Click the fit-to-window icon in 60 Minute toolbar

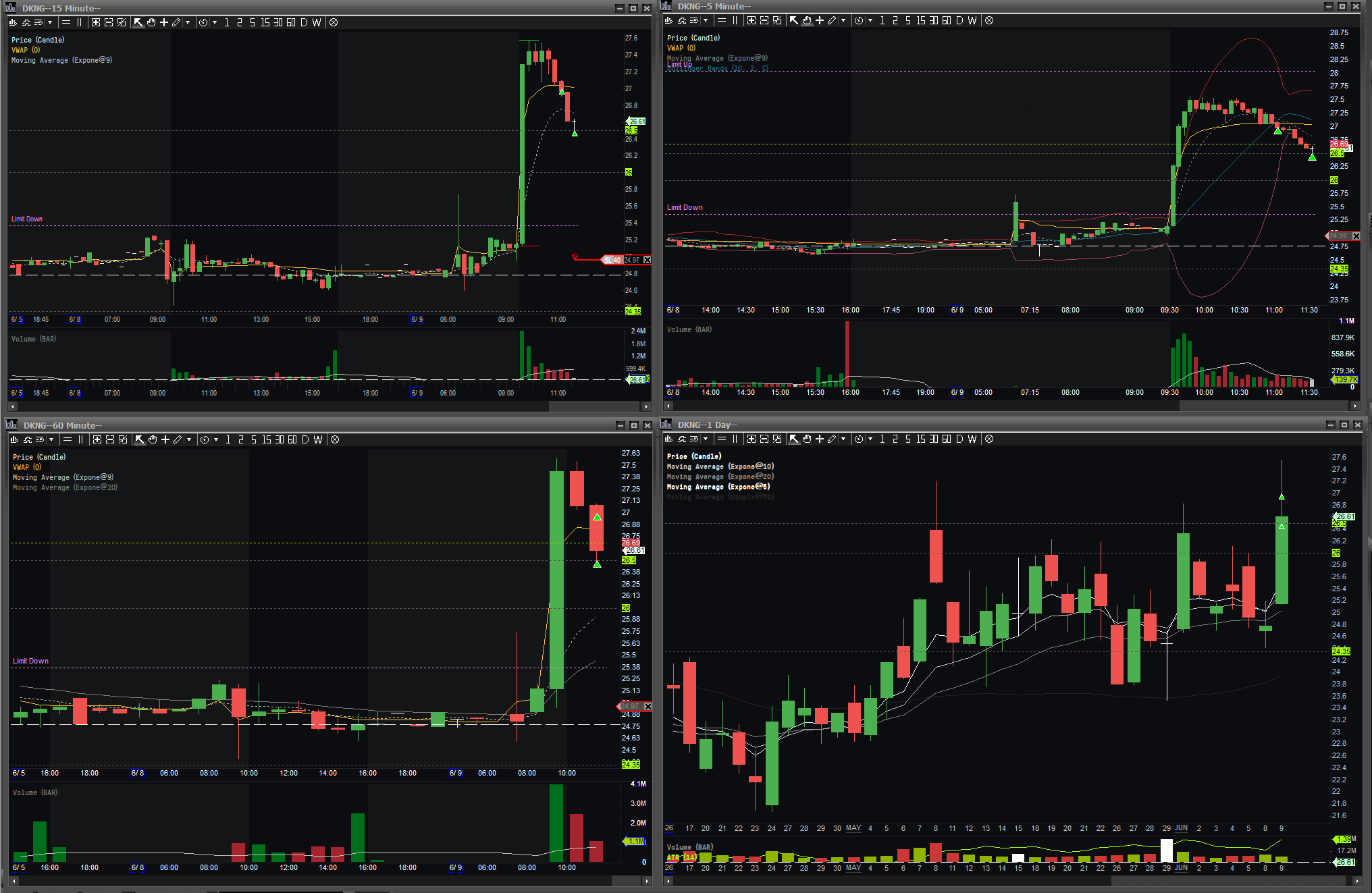(123, 439)
